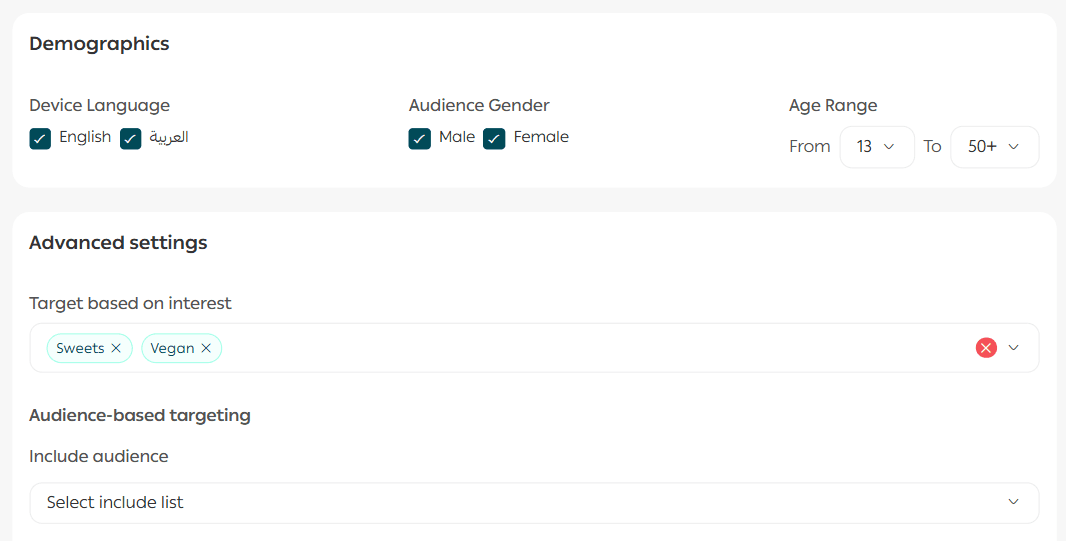The width and height of the screenshot is (1066, 541).
Task: Click chevron on Select include list
Action: coord(1013,502)
